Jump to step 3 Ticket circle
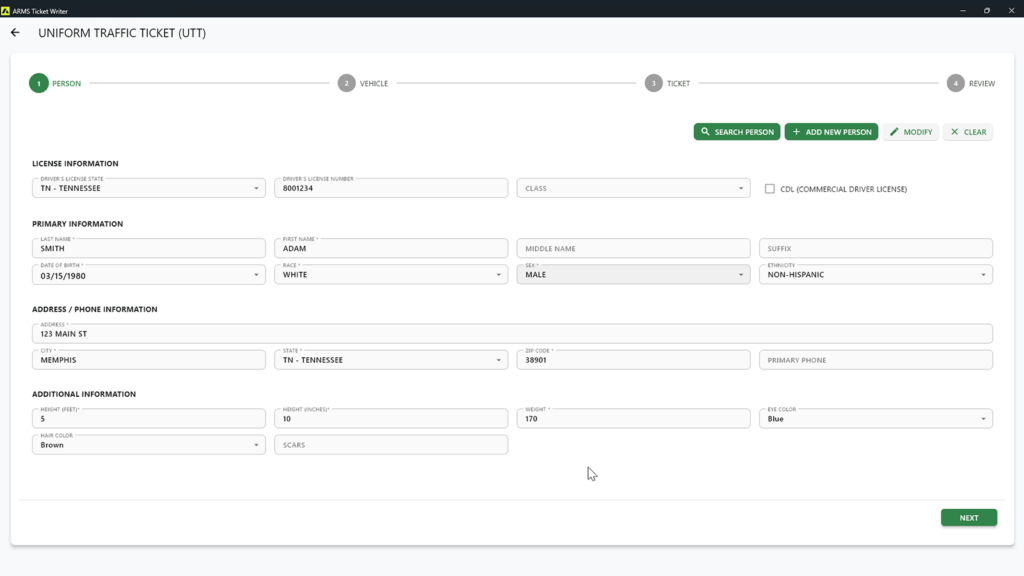This screenshot has width=1024, height=576. (x=653, y=84)
